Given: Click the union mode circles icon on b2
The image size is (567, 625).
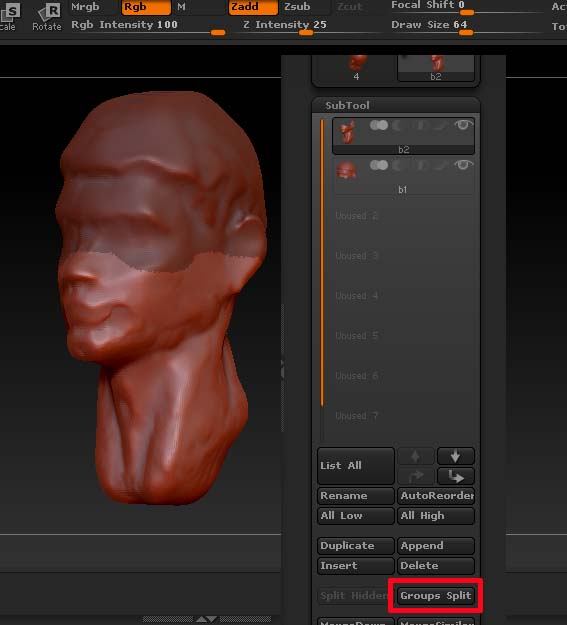Looking at the screenshot, I should 379,126.
